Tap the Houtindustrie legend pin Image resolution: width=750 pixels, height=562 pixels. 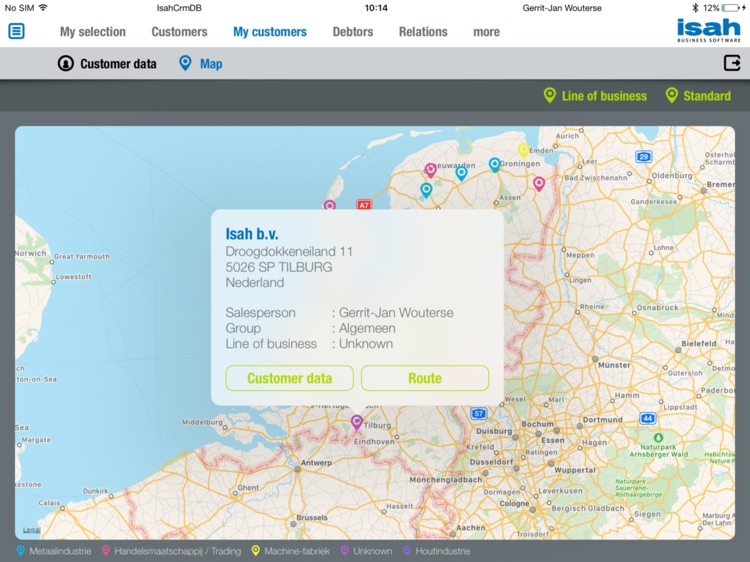click(407, 551)
